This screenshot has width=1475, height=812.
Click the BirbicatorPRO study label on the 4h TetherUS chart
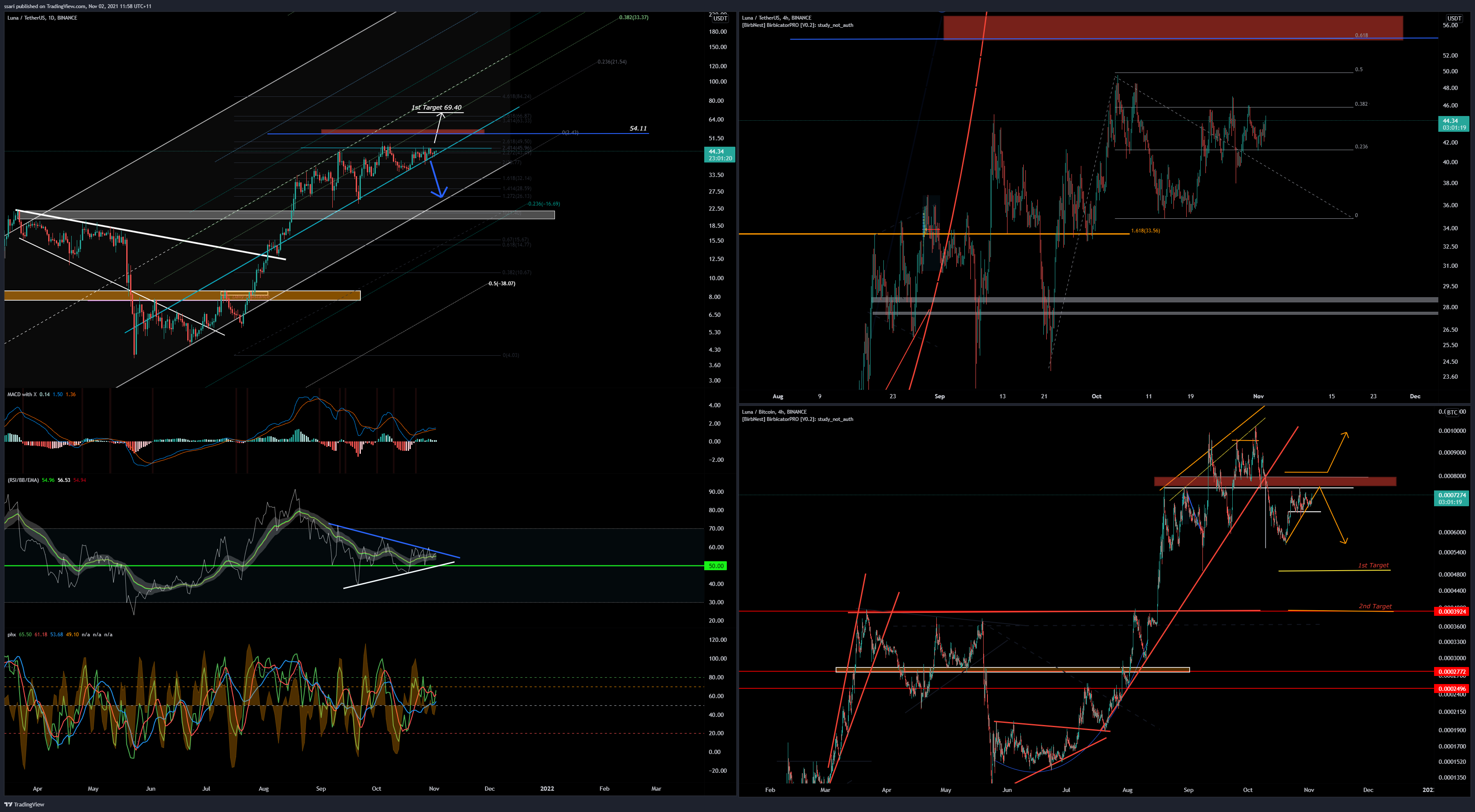[797, 25]
